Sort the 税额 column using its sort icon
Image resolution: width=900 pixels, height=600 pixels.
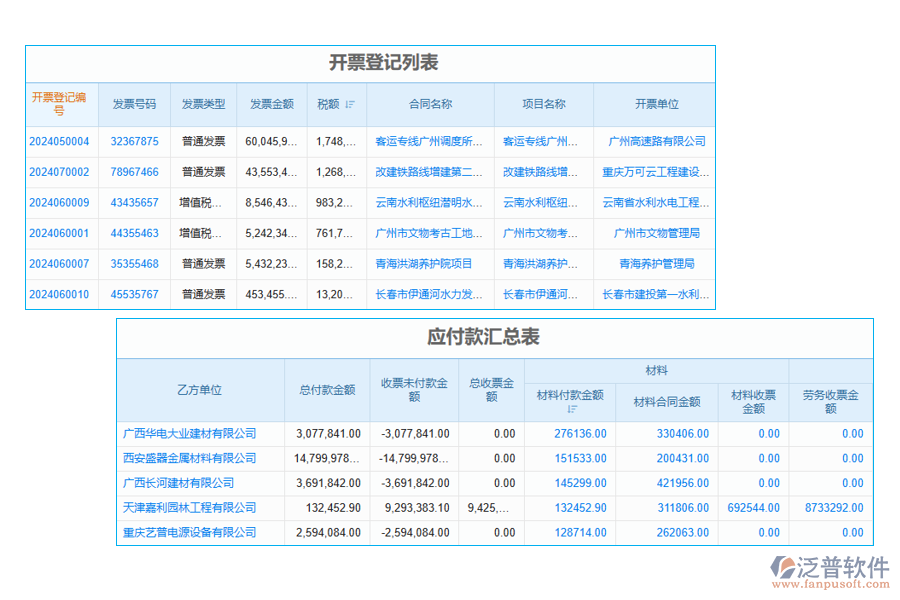tap(351, 105)
